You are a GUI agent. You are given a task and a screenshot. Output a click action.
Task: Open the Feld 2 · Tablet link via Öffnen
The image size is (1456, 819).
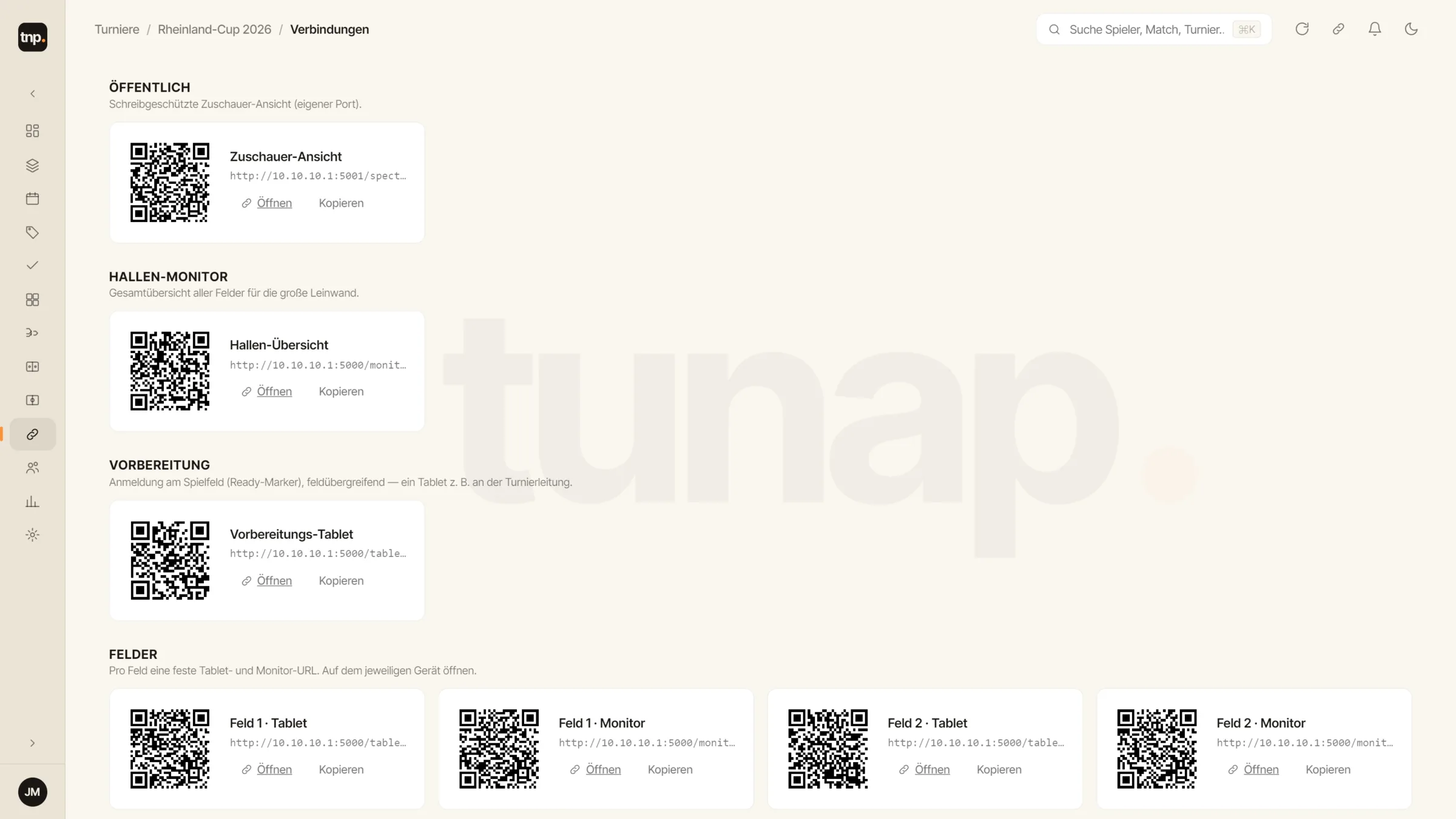pos(925,770)
